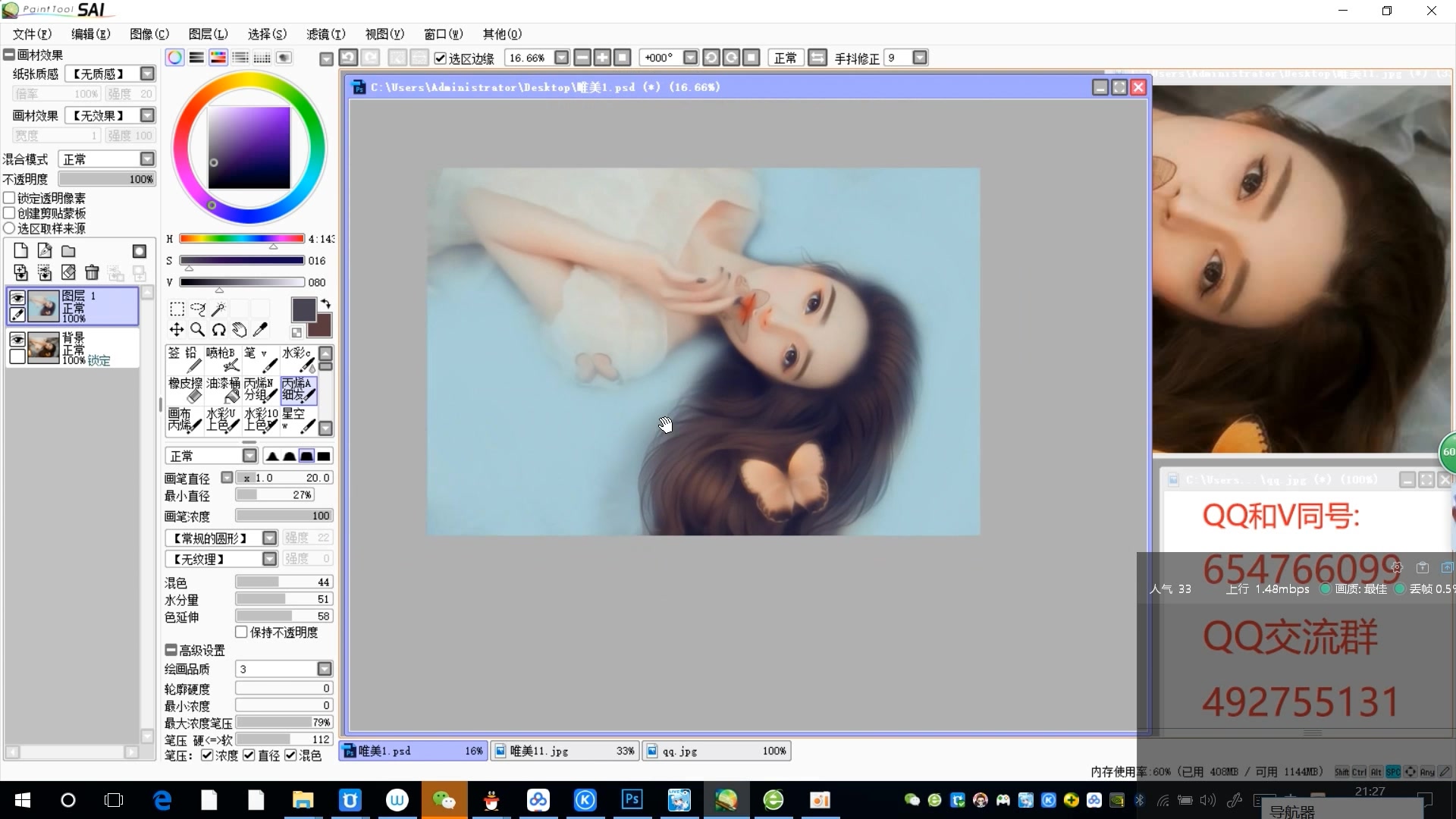Enable the 锁定透明像素 checkbox
Screen dimensions: 1456x819
[10, 198]
